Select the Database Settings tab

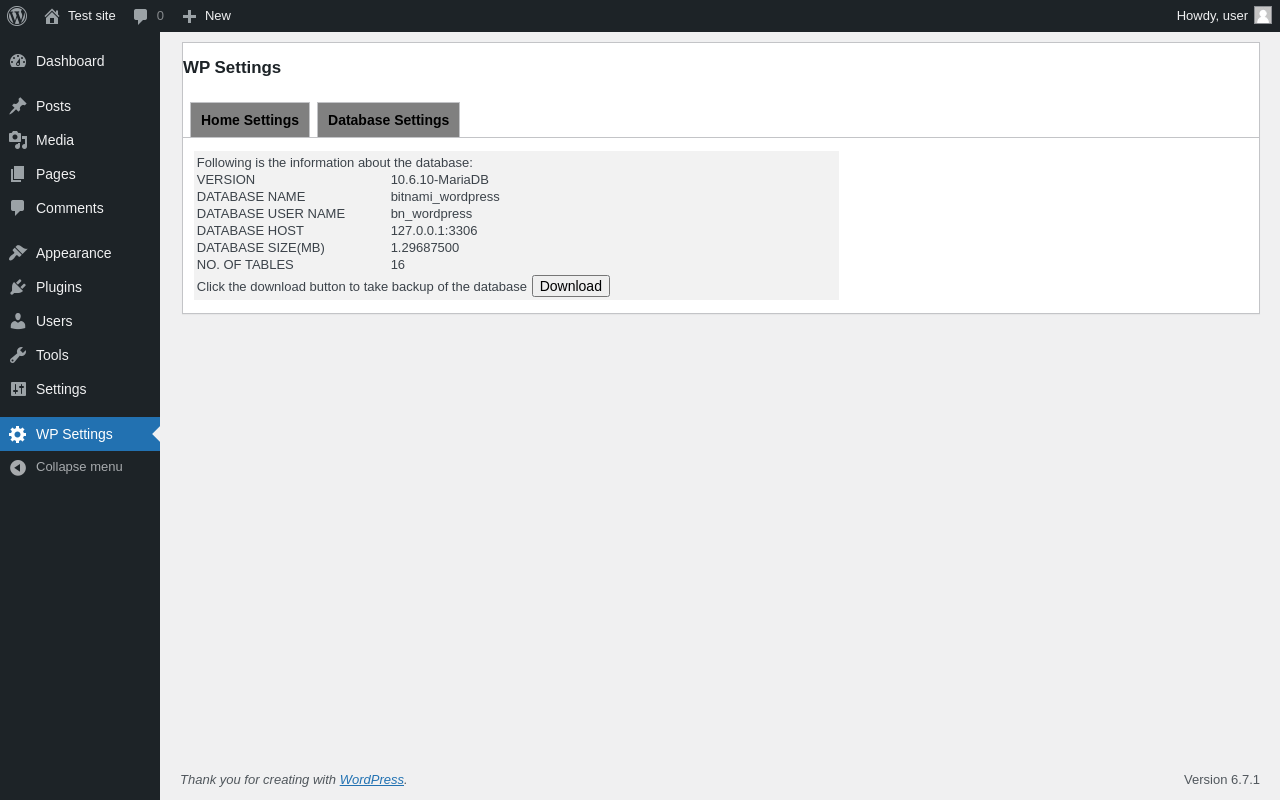tap(388, 120)
